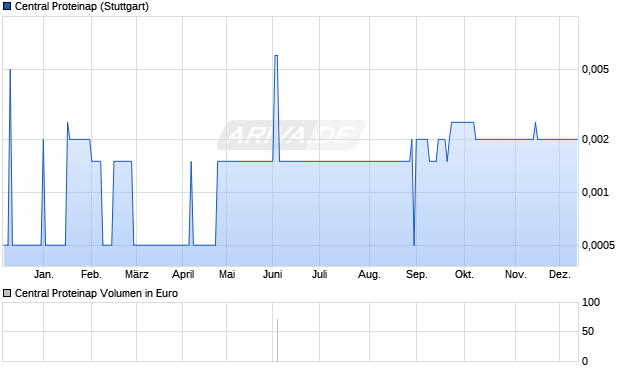Click the 'Juni' month axis label
The image size is (620, 371).
(x=272, y=274)
